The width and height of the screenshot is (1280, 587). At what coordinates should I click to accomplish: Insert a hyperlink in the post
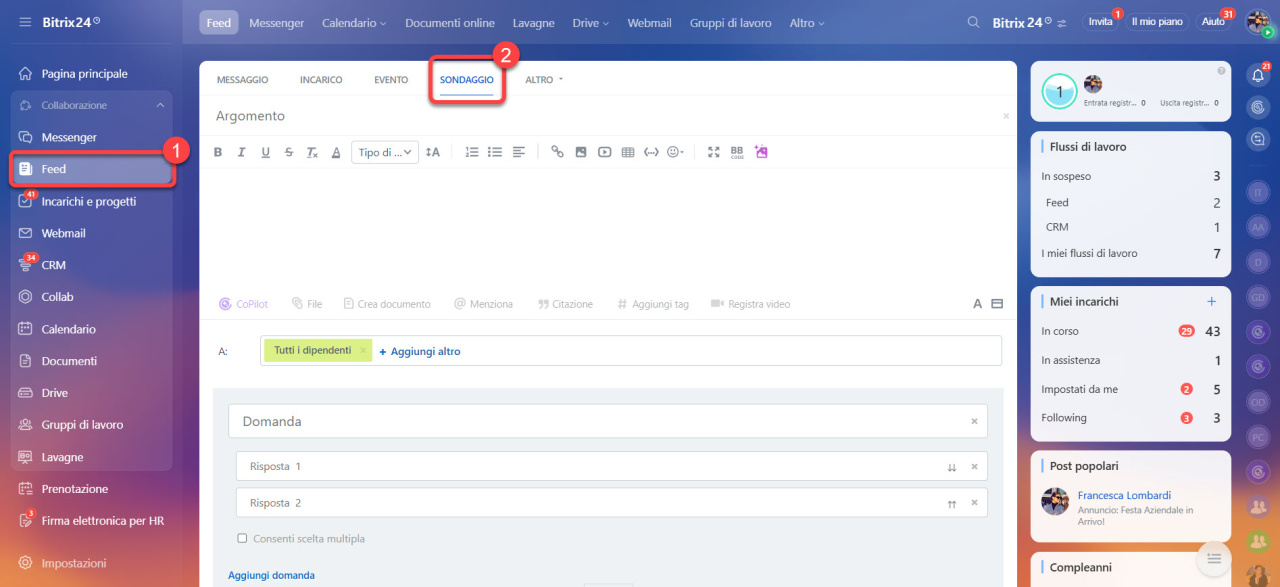(x=558, y=152)
